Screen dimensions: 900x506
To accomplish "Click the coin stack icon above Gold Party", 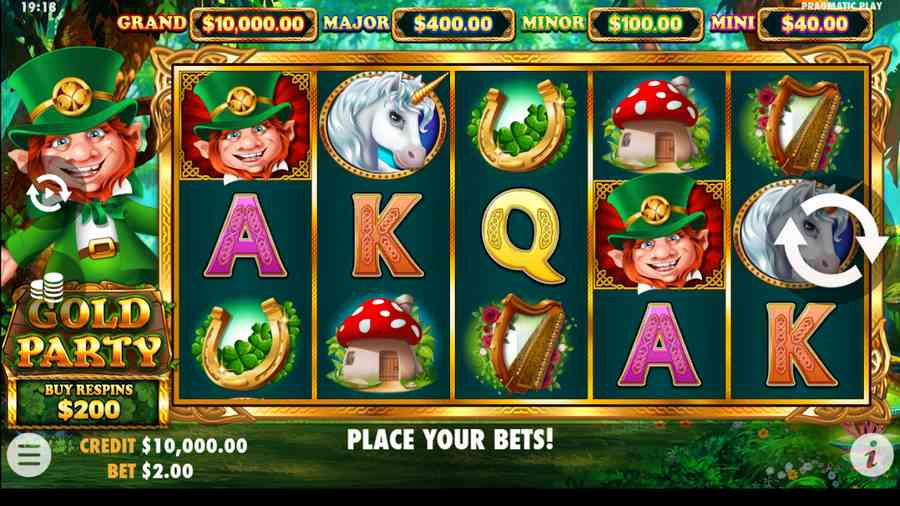I will point(46,287).
